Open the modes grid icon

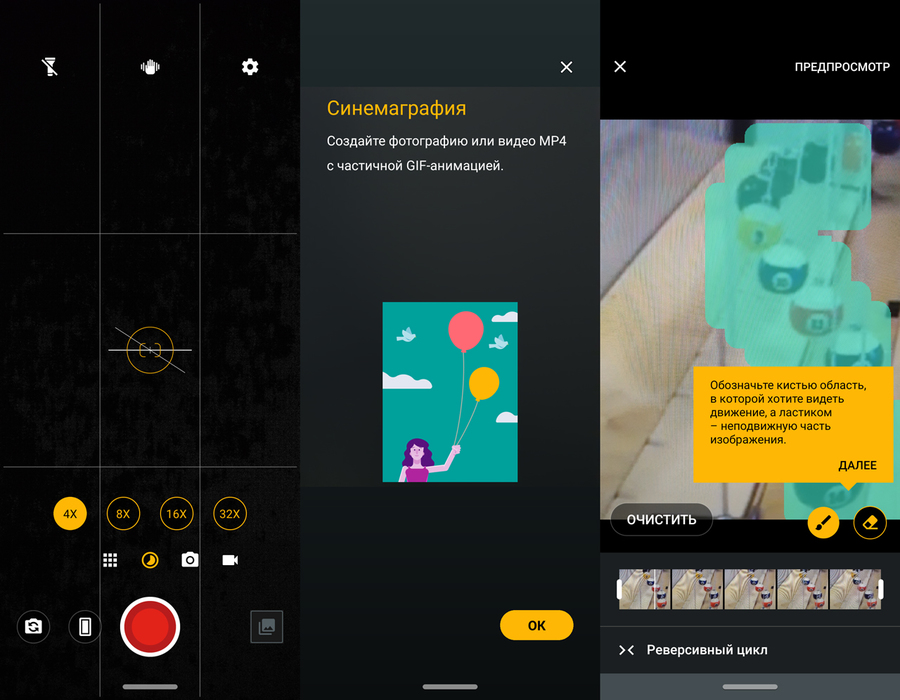110,560
